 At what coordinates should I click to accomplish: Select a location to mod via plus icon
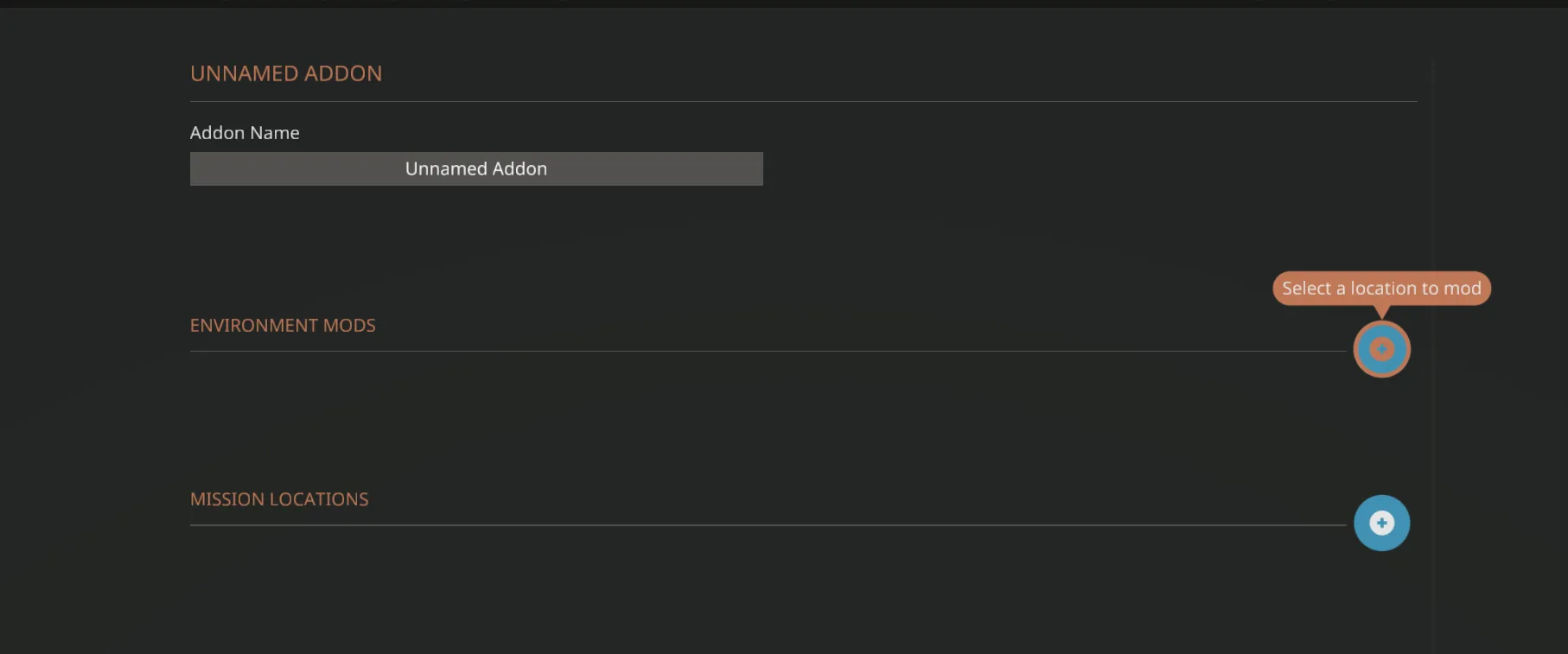[1381, 349]
